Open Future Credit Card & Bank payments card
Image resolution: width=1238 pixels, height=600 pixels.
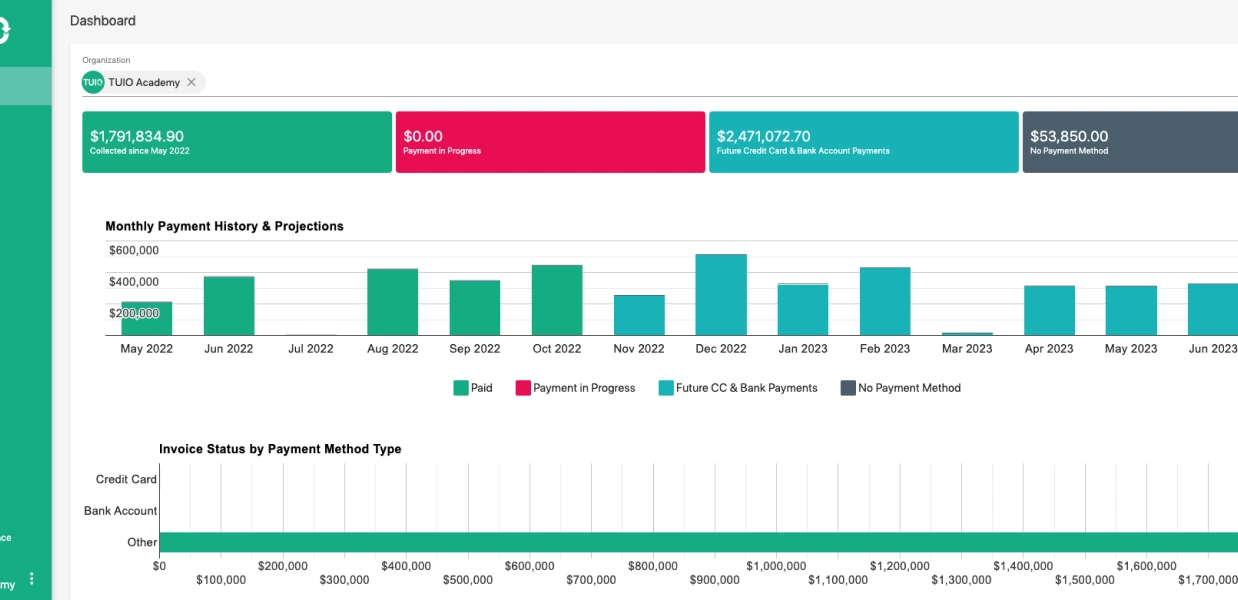[864, 142]
